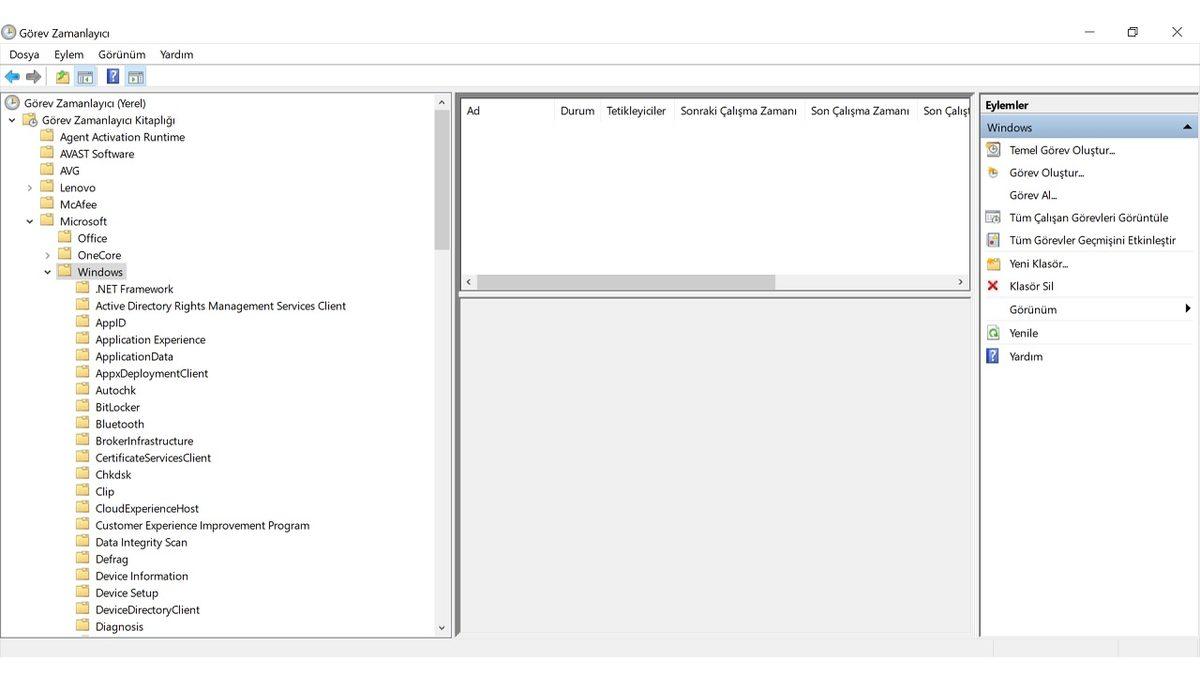Click Tüm Çalışan Görevleri Görüntüle link
Image resolution: width=1200 pixels, height=675 pixels.
[x=1088, y=217]
